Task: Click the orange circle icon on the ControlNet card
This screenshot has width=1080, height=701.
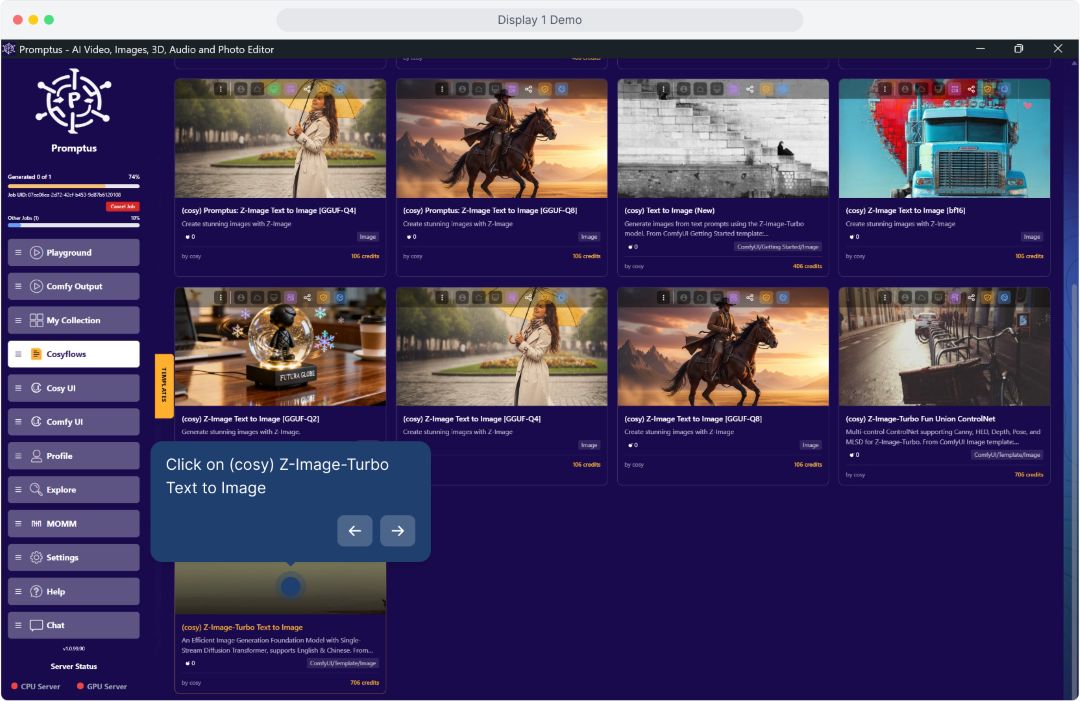Action: click(987, 298)
